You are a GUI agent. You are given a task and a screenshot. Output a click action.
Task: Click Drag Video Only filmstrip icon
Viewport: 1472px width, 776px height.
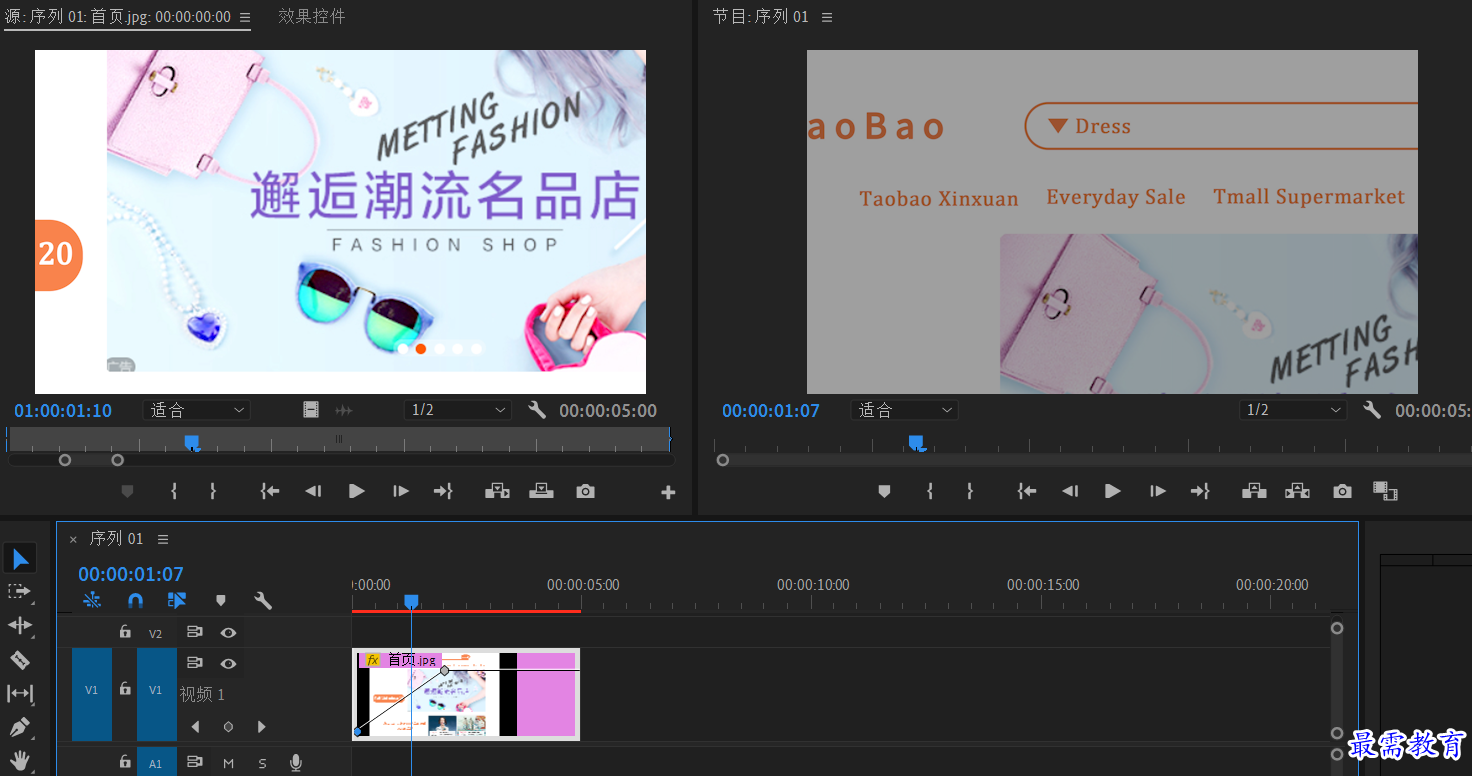pyautogui.click(x=311, y=410)
